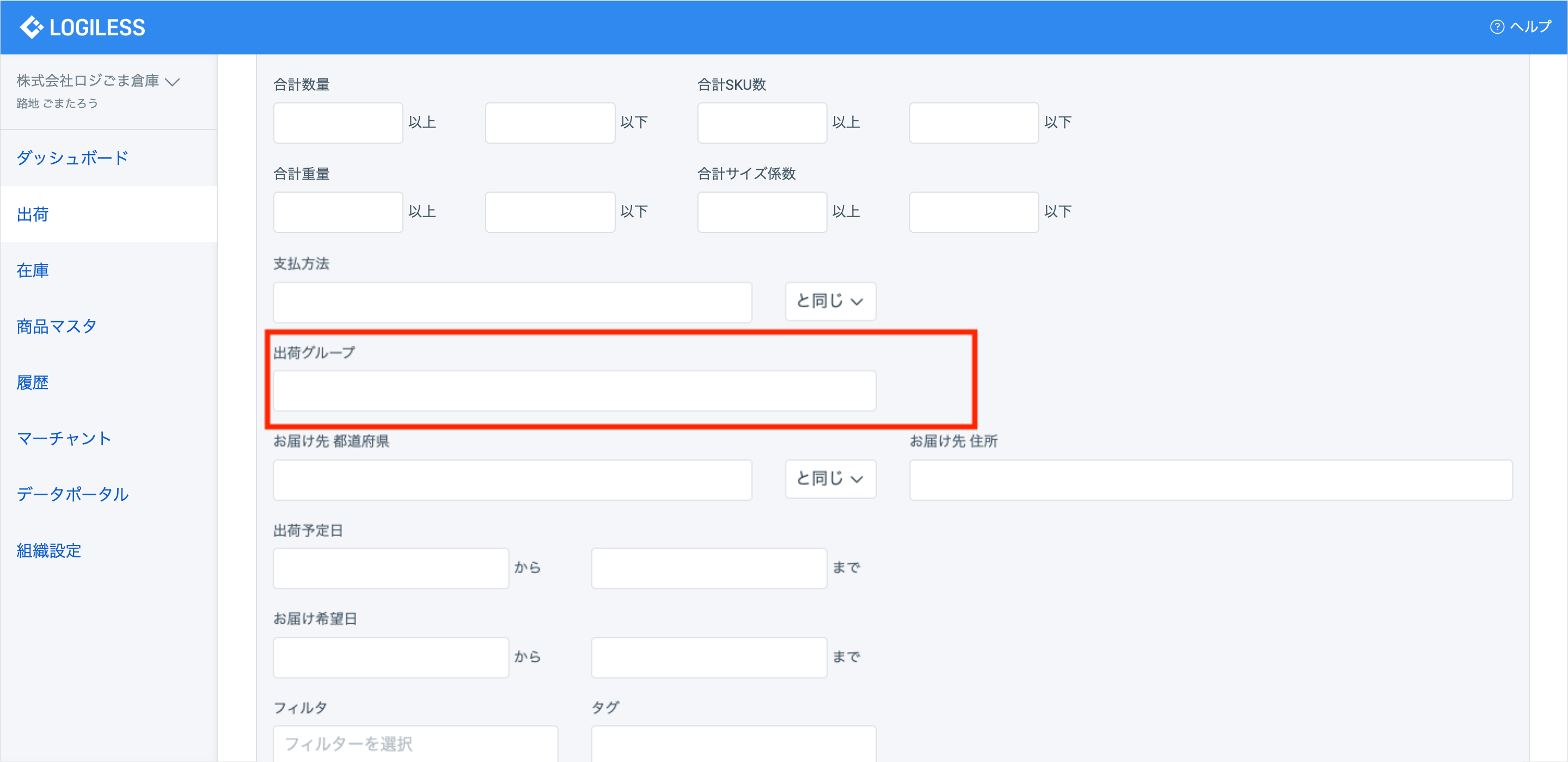Go to 在庫 in the sidebar
The width and height of the screenshot is (1568, 762).
33,270
